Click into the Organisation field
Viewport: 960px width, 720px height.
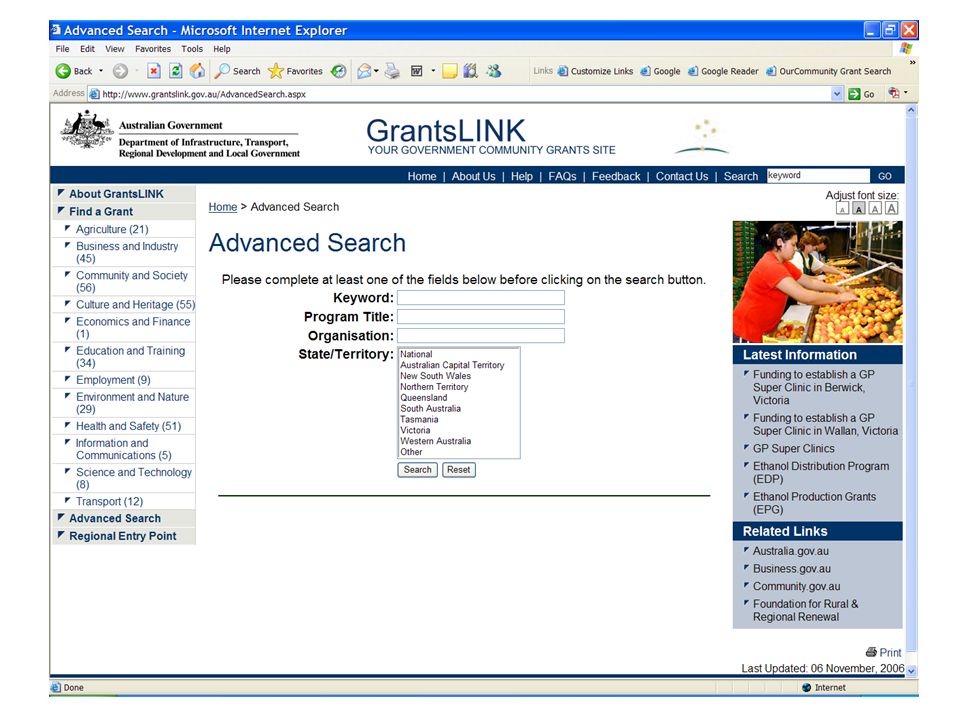click(481, 336)
